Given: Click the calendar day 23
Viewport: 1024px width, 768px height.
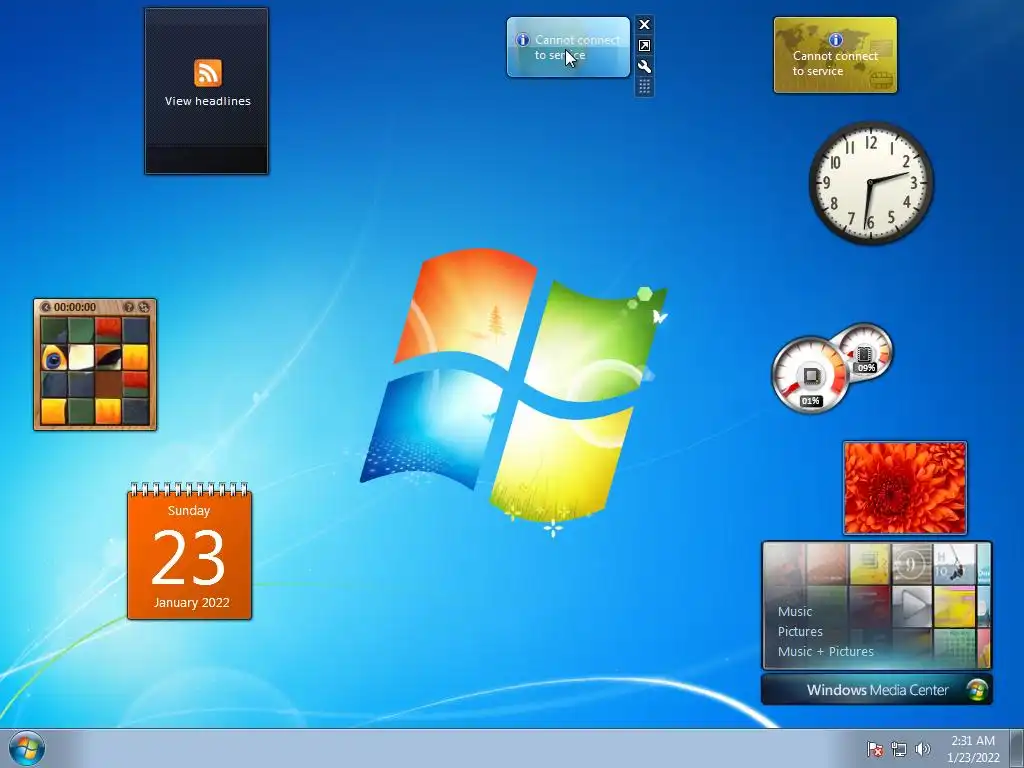Looking at the screenshot, I should [x=189, y=557].
